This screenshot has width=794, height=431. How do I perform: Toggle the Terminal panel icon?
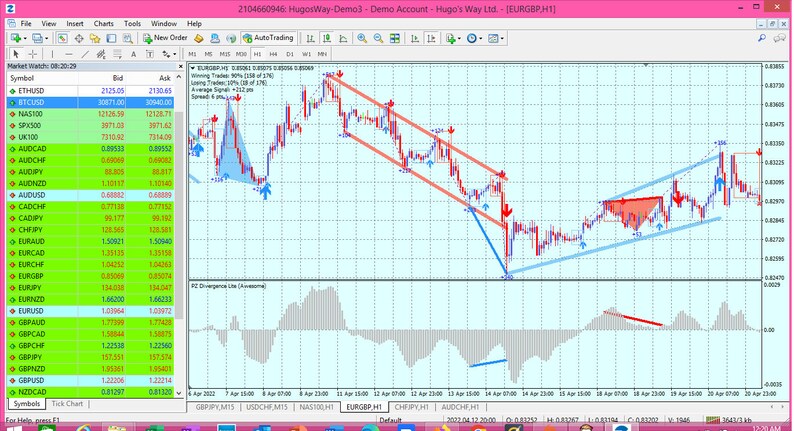coord(111,38)
